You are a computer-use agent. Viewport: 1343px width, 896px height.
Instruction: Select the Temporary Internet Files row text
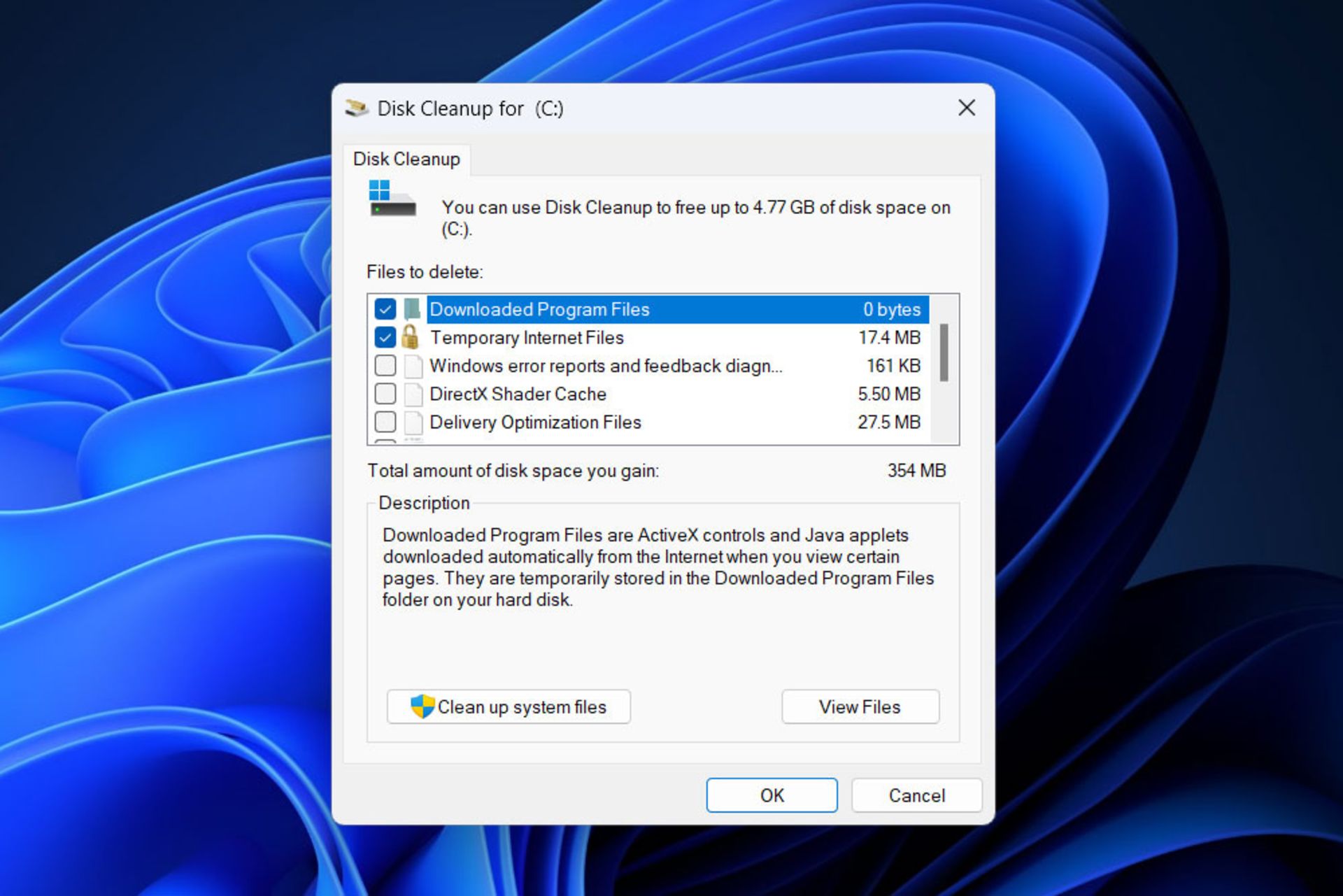[527, 338]
